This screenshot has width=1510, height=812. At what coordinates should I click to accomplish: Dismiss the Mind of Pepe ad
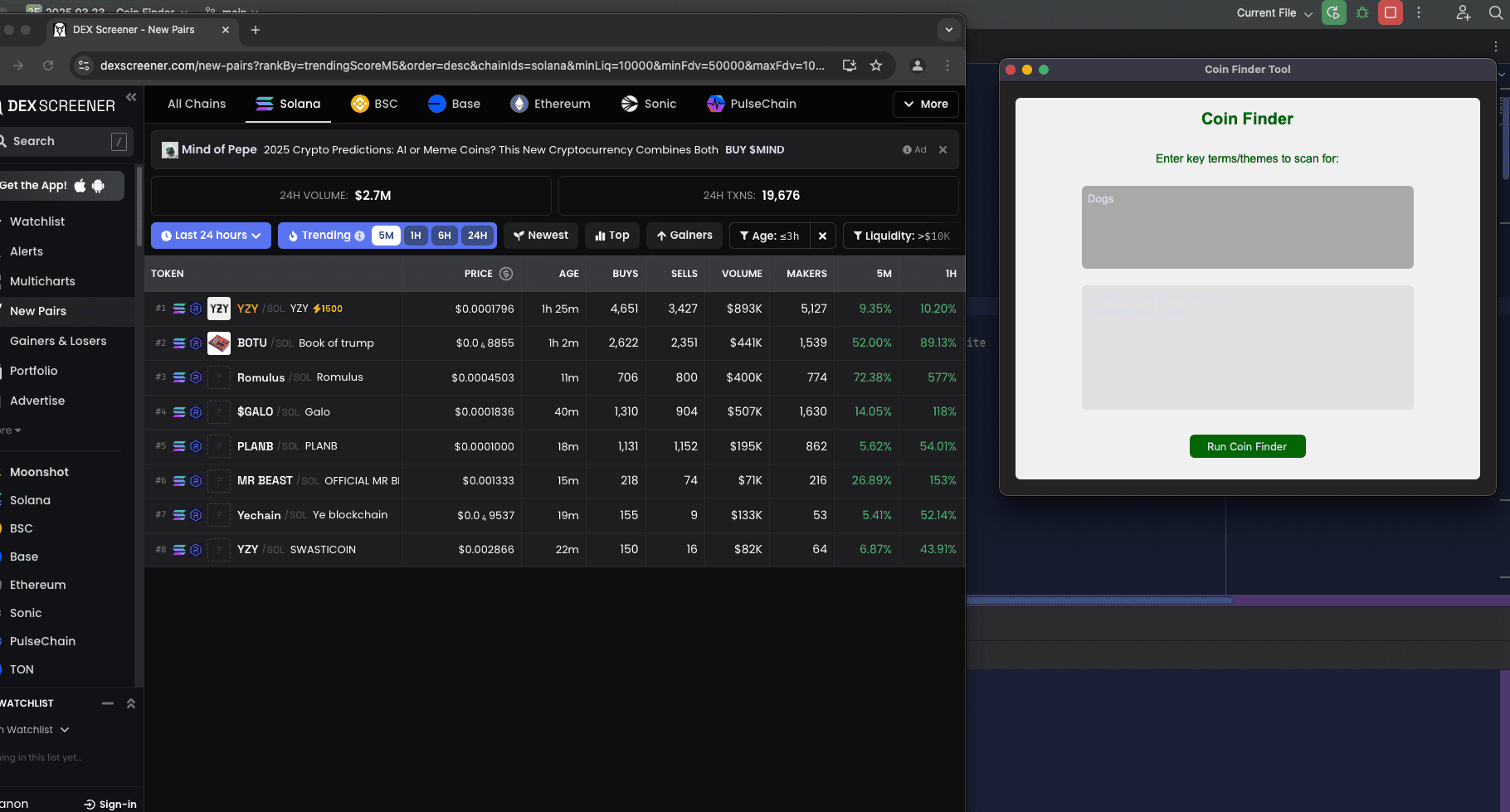coord(943,150)
